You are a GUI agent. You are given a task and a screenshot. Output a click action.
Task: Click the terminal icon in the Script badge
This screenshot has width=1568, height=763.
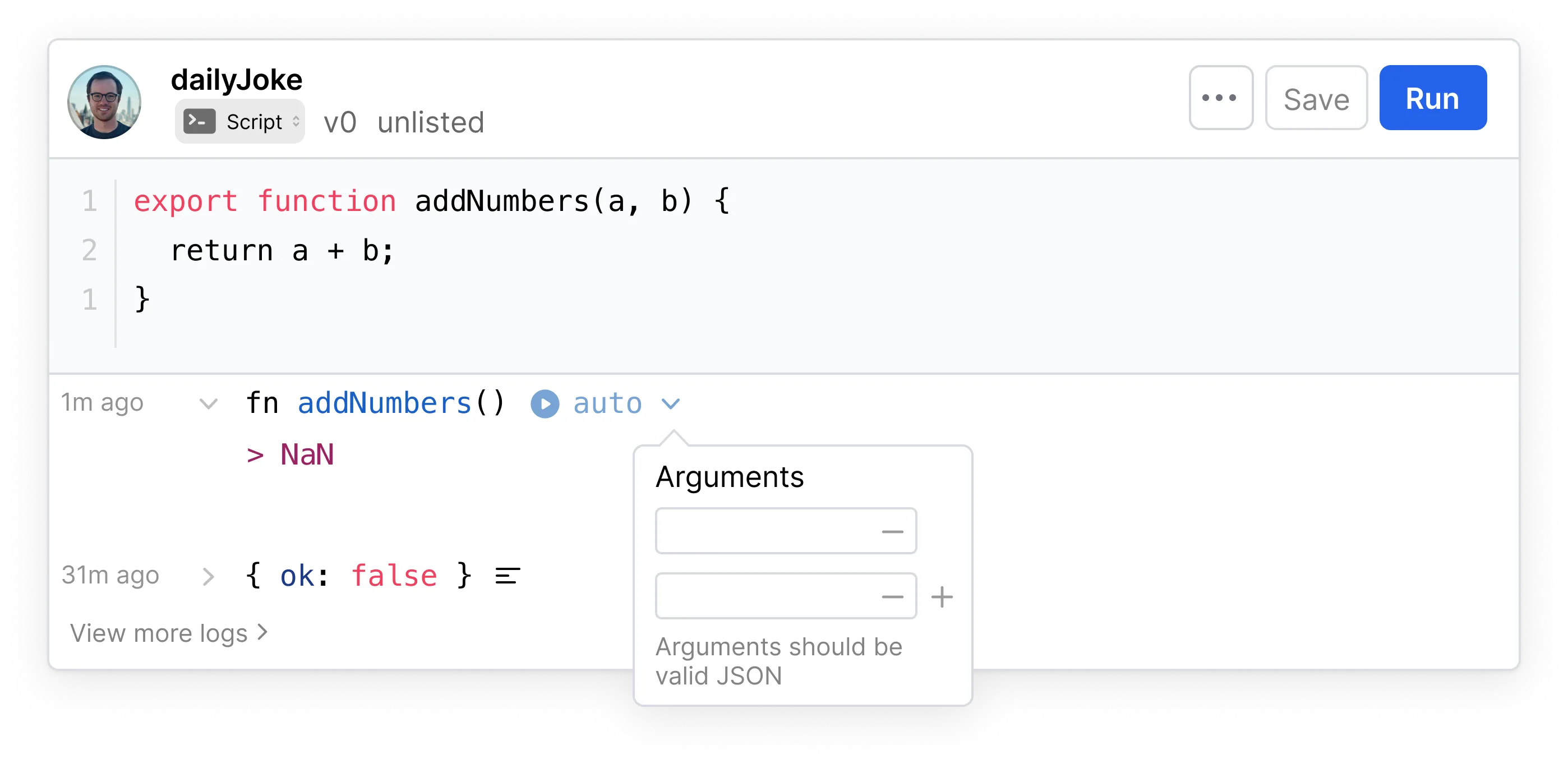(x=199, y=121)
